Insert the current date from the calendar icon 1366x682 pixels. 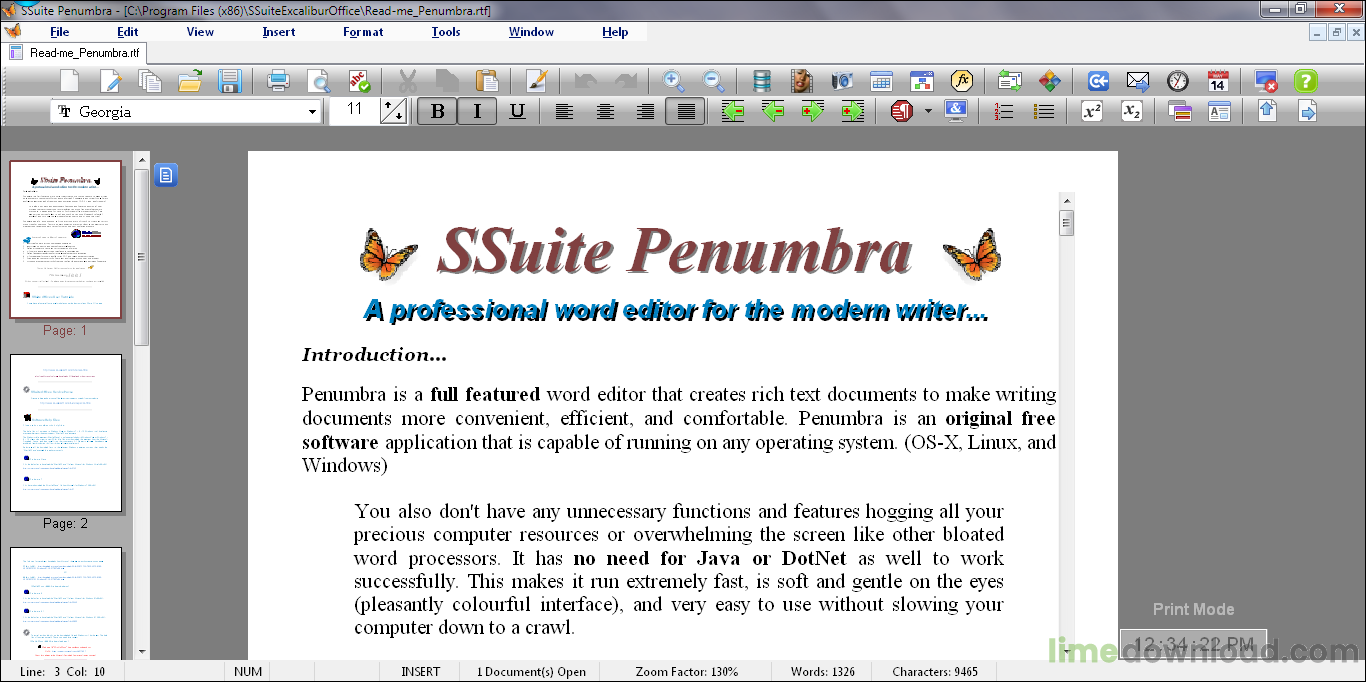[1218, 81]
